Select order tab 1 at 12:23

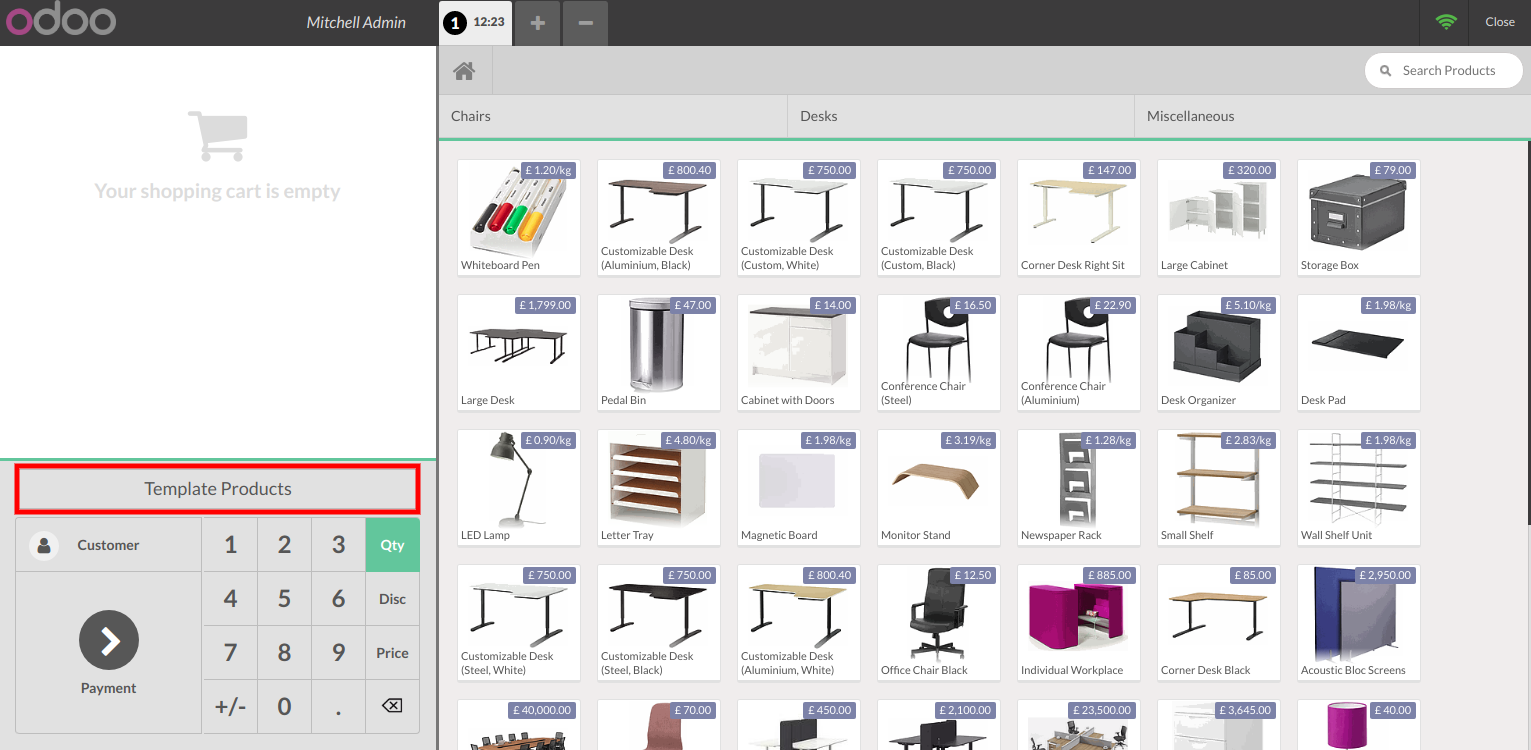click(476, 22)
